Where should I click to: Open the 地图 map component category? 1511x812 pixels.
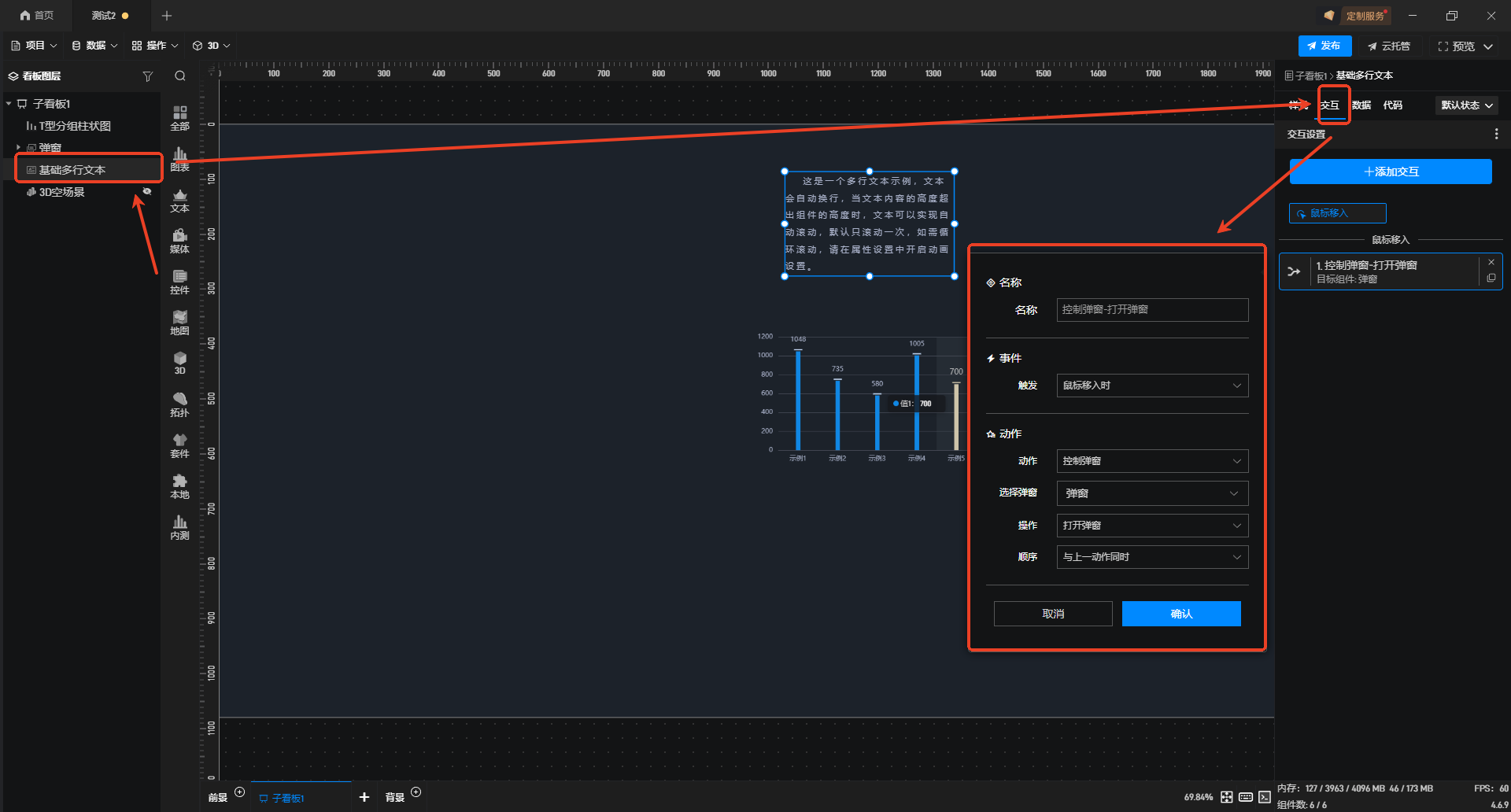tap(179, 323)
